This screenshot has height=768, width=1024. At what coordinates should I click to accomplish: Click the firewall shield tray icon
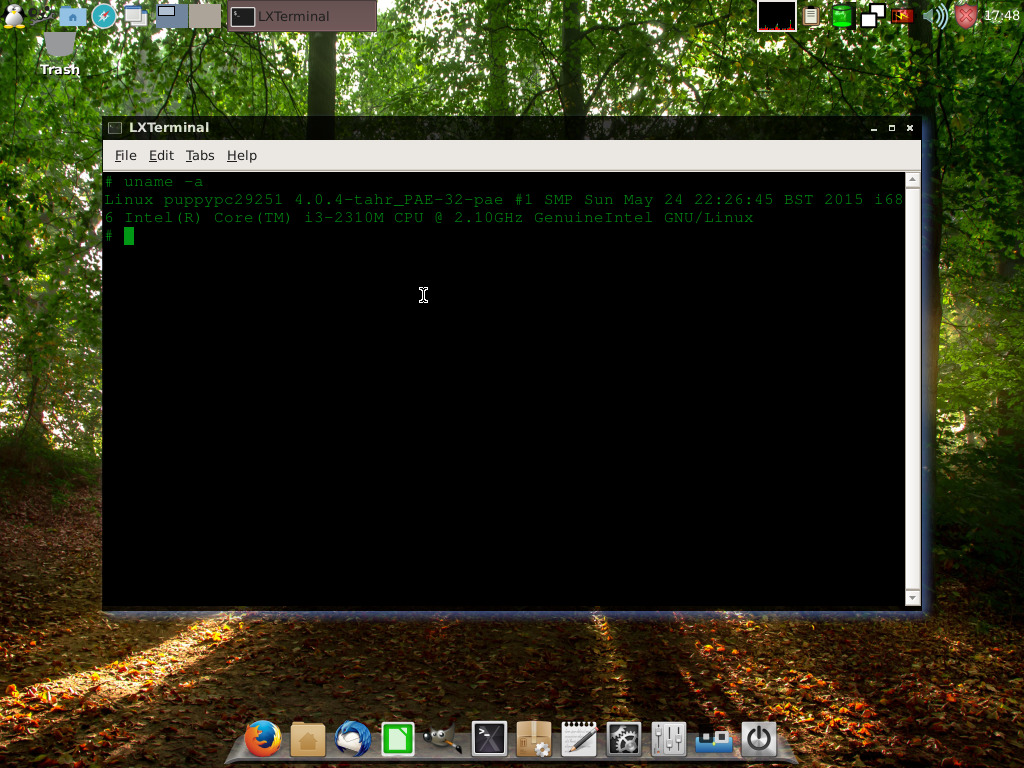965,16
